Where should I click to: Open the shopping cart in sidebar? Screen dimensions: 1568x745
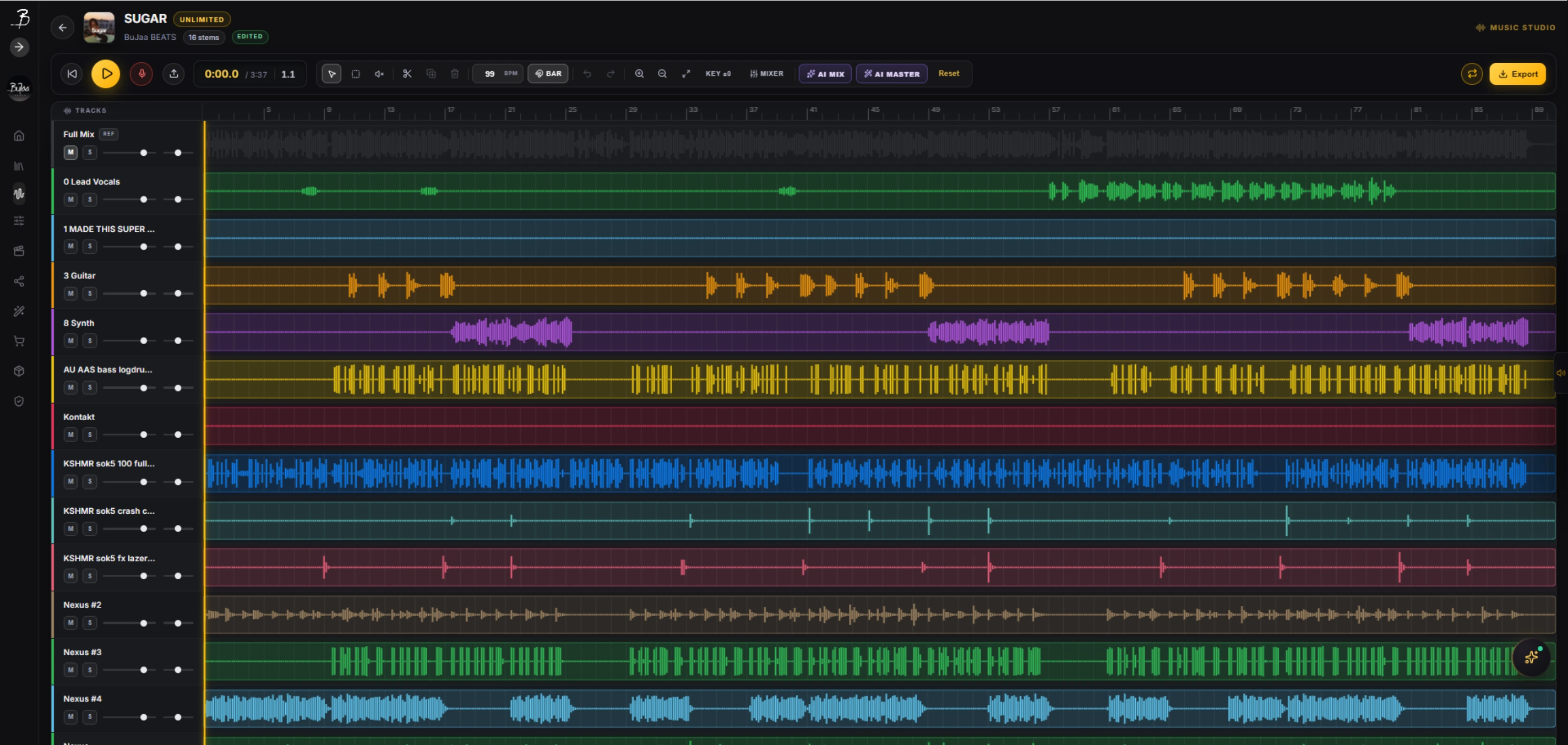click(19, 341)
